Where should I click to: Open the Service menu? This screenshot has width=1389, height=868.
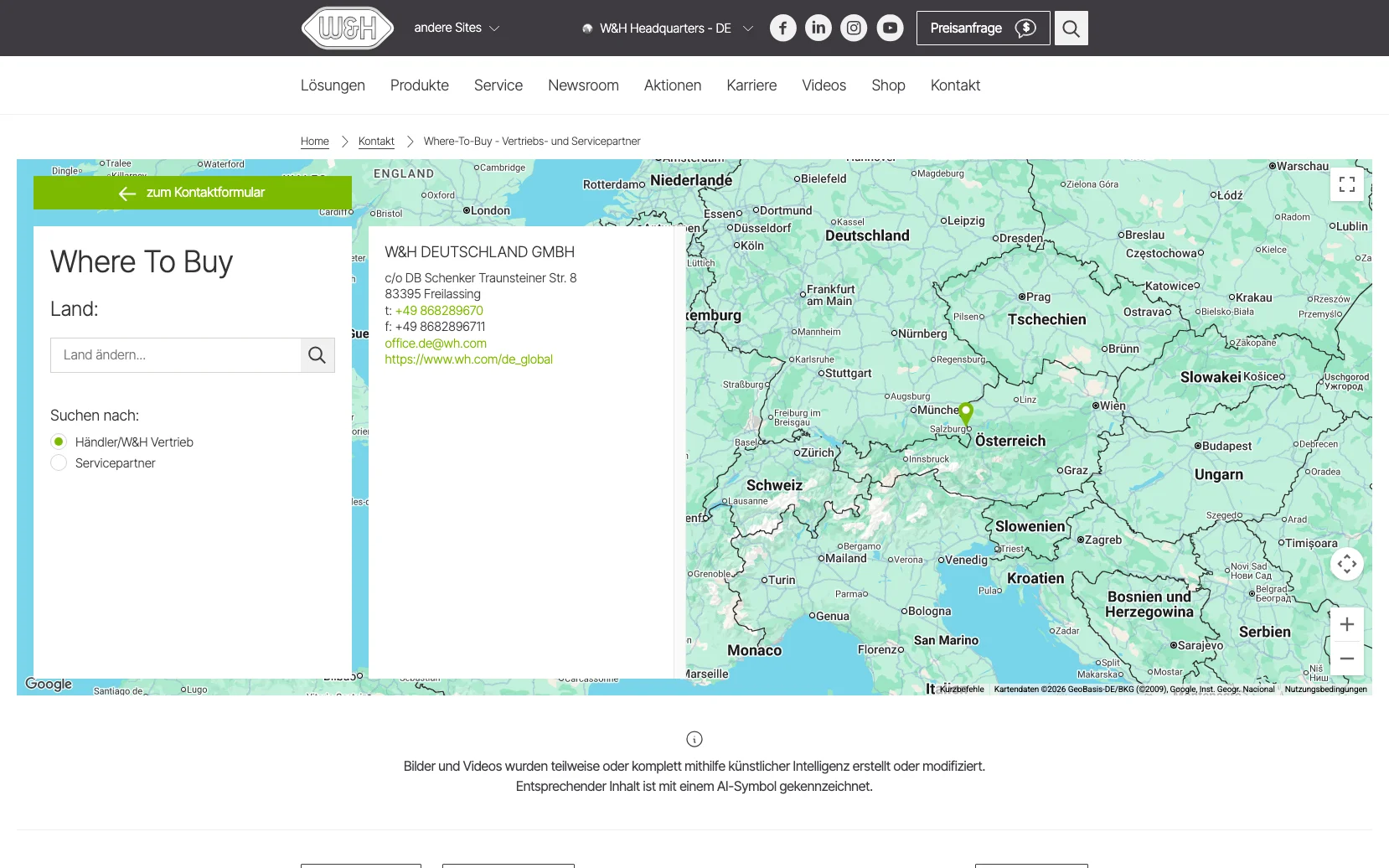[x=498, y=85]
